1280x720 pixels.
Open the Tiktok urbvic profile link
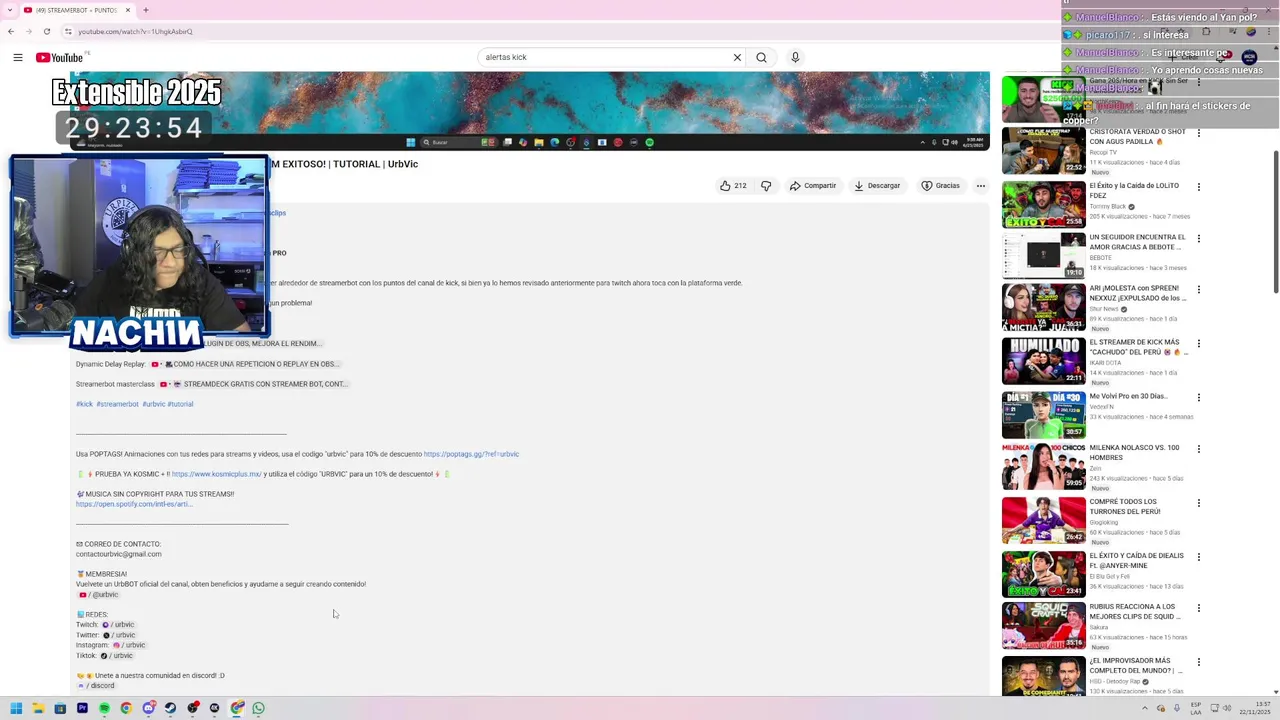(x=117, y=656)
